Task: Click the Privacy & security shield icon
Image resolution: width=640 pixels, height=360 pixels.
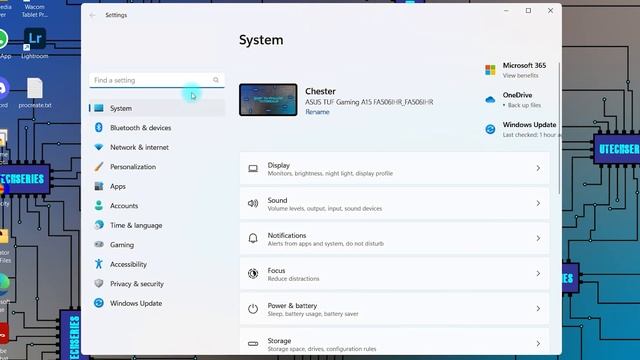Action: click(99, 283)
